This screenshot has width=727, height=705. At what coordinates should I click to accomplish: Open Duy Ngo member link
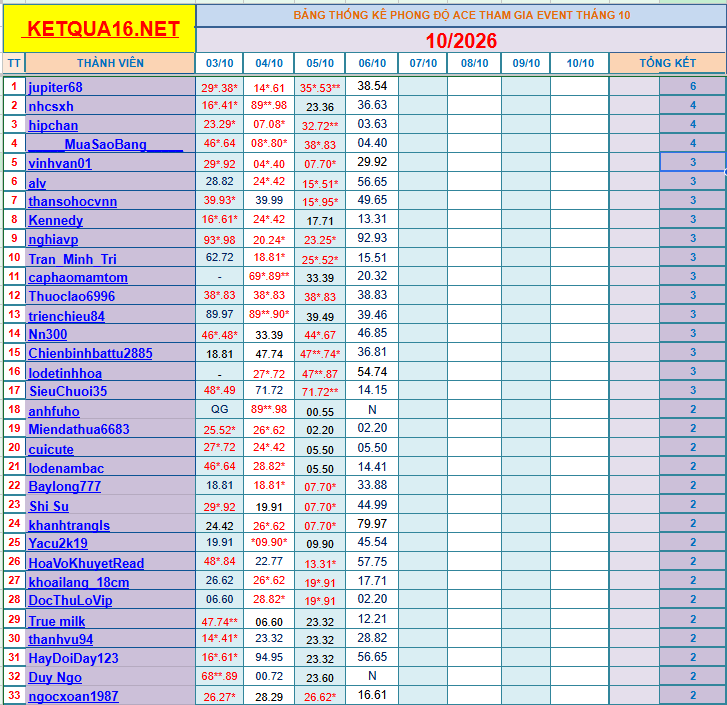coord(55,677)
